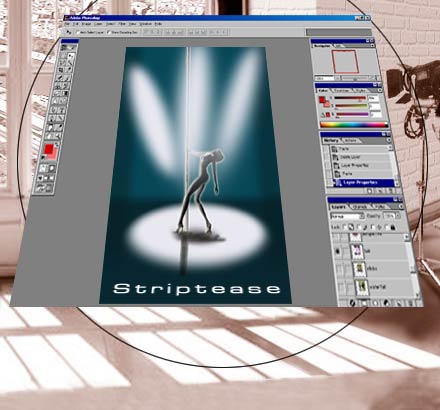
Task: Click Jump to ImageReady icon at toolbox bottom
Action: click(44, 189)
